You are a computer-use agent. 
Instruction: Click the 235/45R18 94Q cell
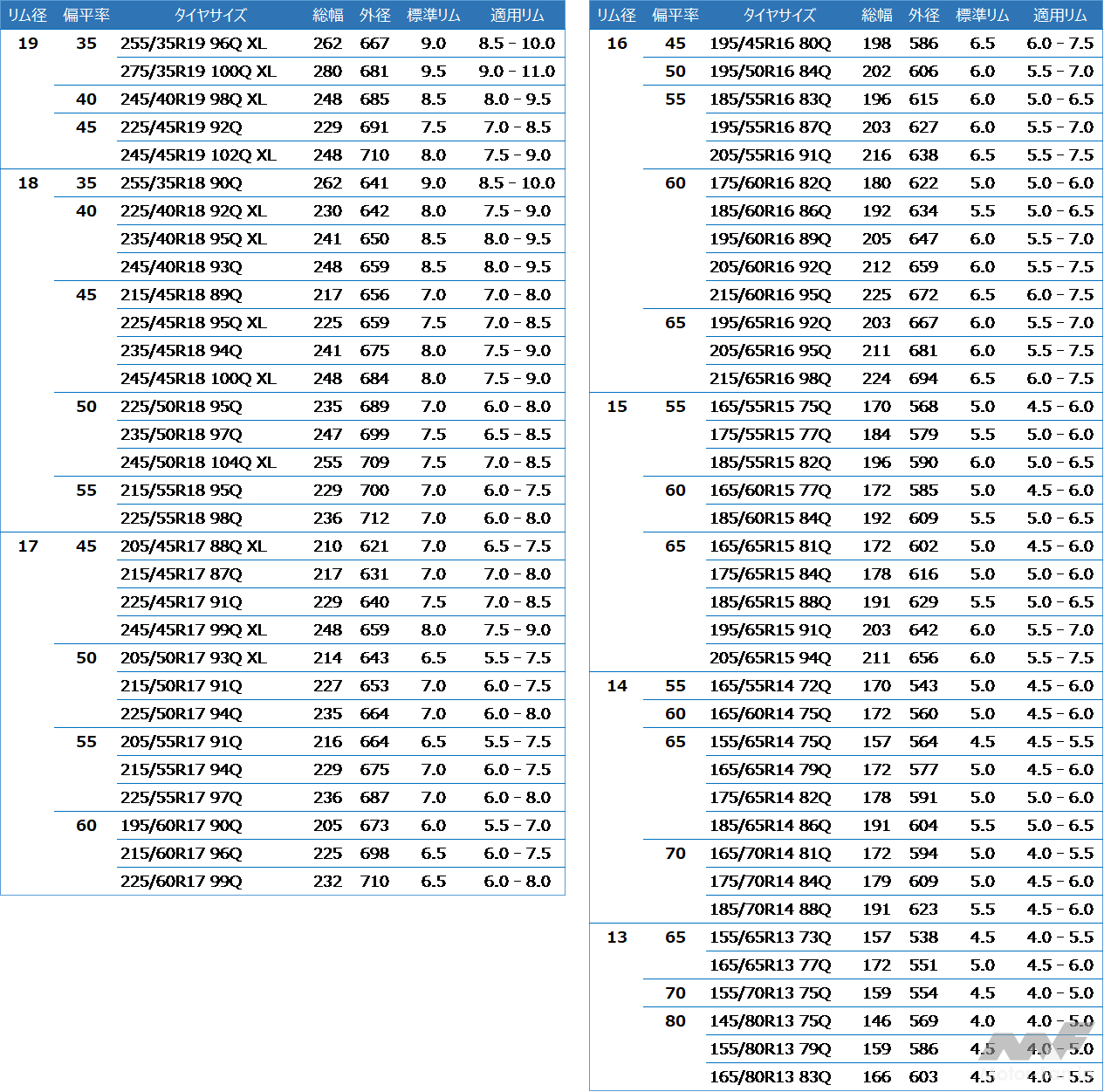click(182, 350)
